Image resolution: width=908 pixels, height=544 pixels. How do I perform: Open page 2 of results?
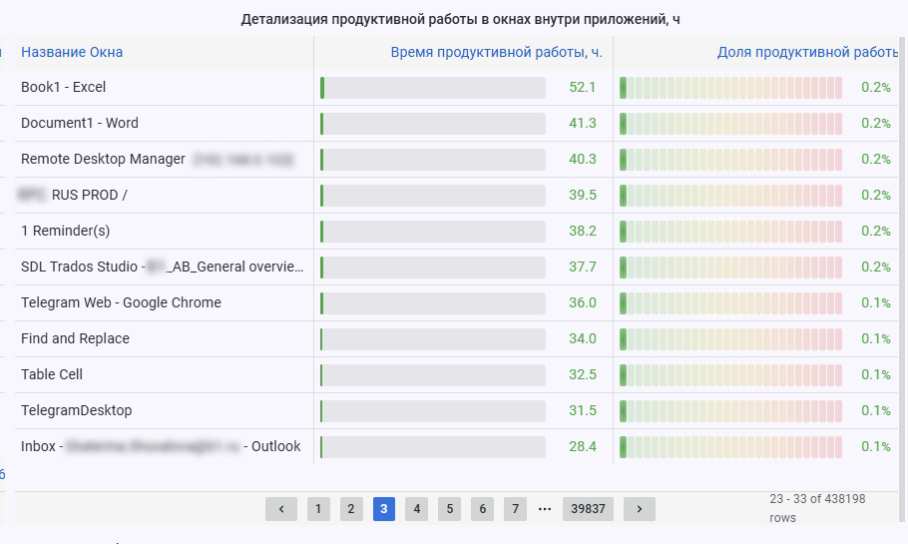350,509
